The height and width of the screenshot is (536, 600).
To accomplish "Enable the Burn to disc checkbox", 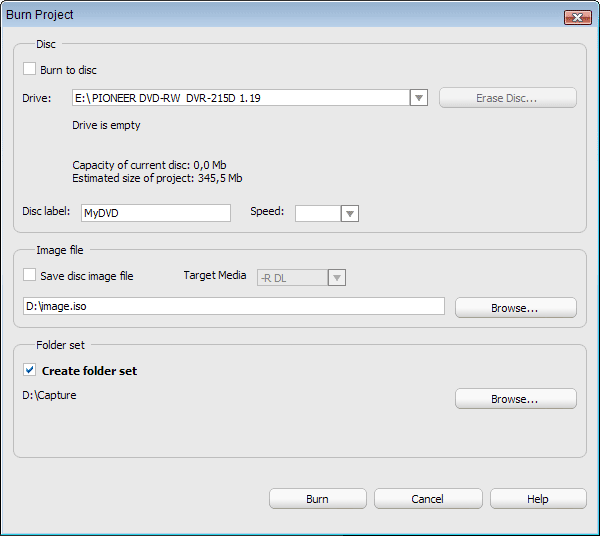I will [29, 69].
